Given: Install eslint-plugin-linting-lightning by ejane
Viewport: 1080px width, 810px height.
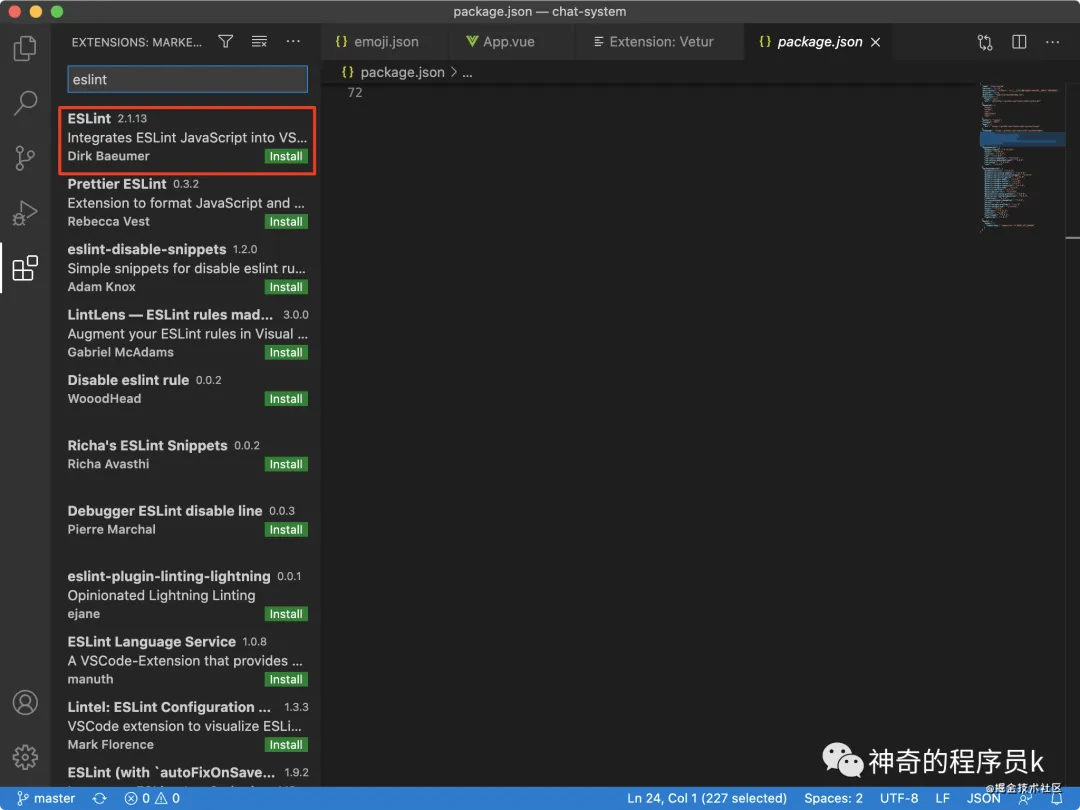Looking at the screenshot, I should (x=286, y=614).
